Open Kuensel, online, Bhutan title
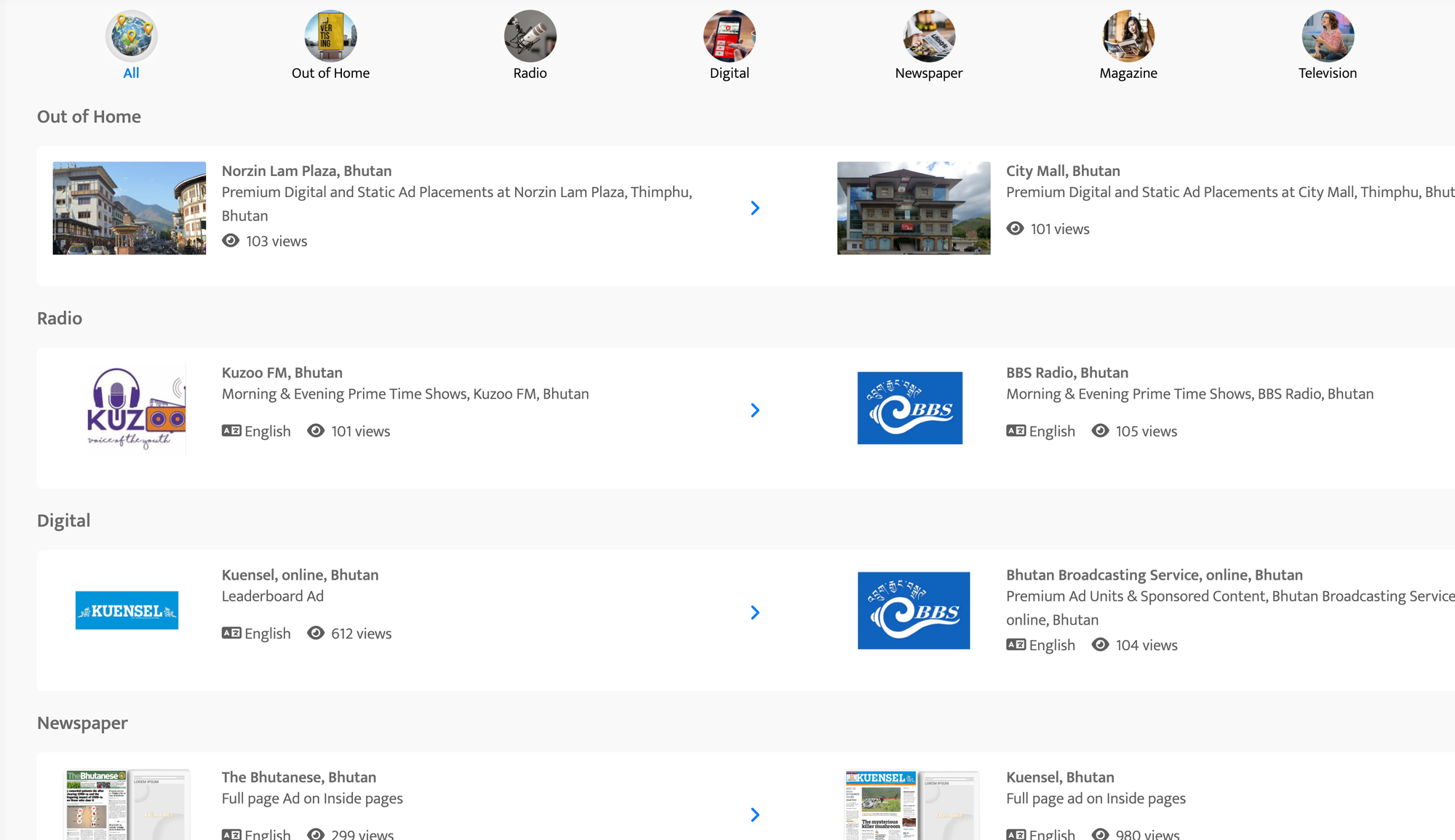Screen dimensions: 1455x840 300,575
